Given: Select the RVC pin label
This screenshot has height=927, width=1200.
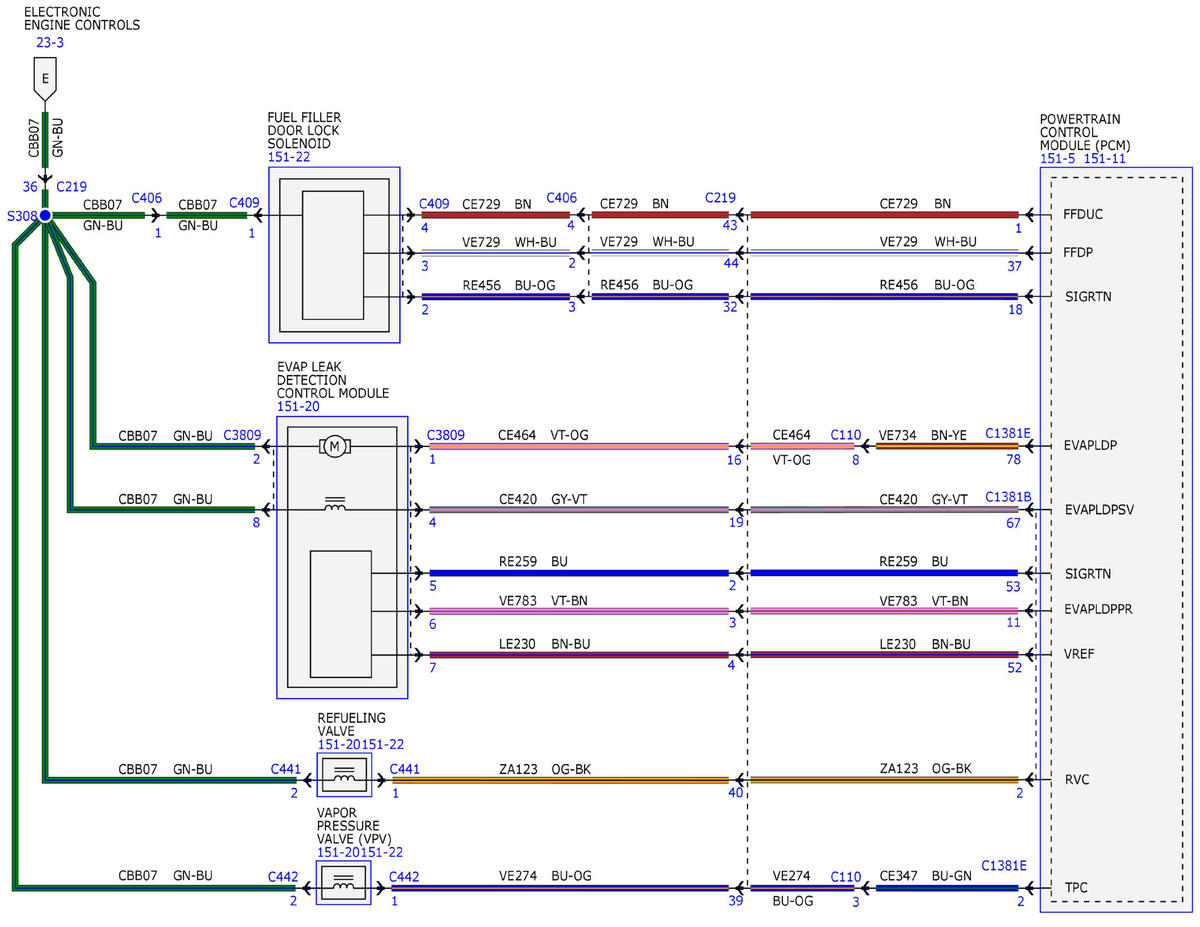Looking at the screenshot, I should tap(1078, 780).
